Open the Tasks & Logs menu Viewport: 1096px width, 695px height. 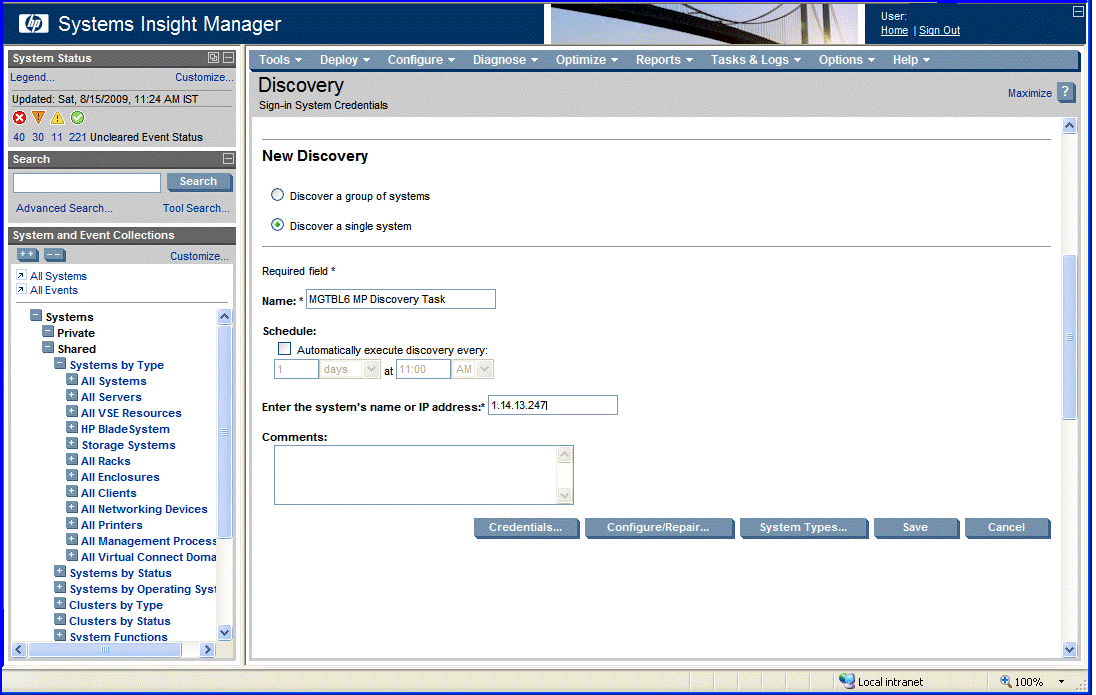click(755, 60)
